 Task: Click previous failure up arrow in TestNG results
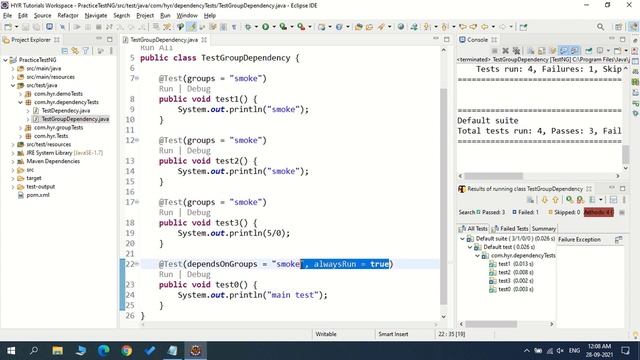click(556, 200)
